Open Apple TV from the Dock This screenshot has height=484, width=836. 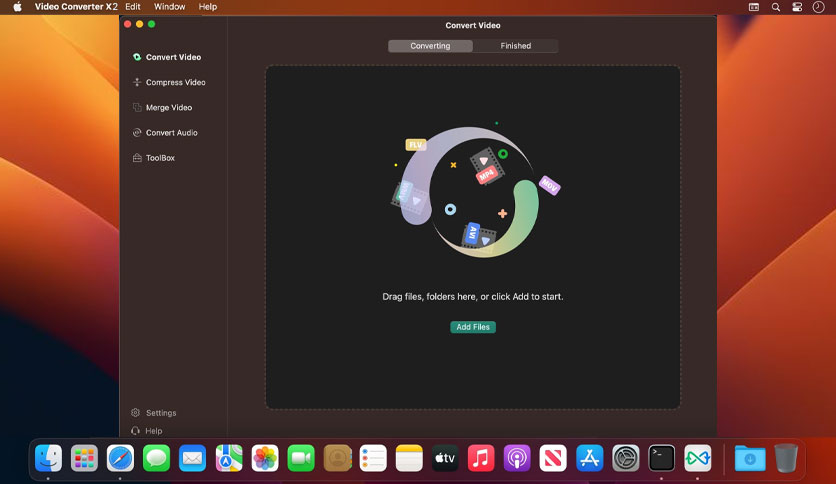point(445,458)
